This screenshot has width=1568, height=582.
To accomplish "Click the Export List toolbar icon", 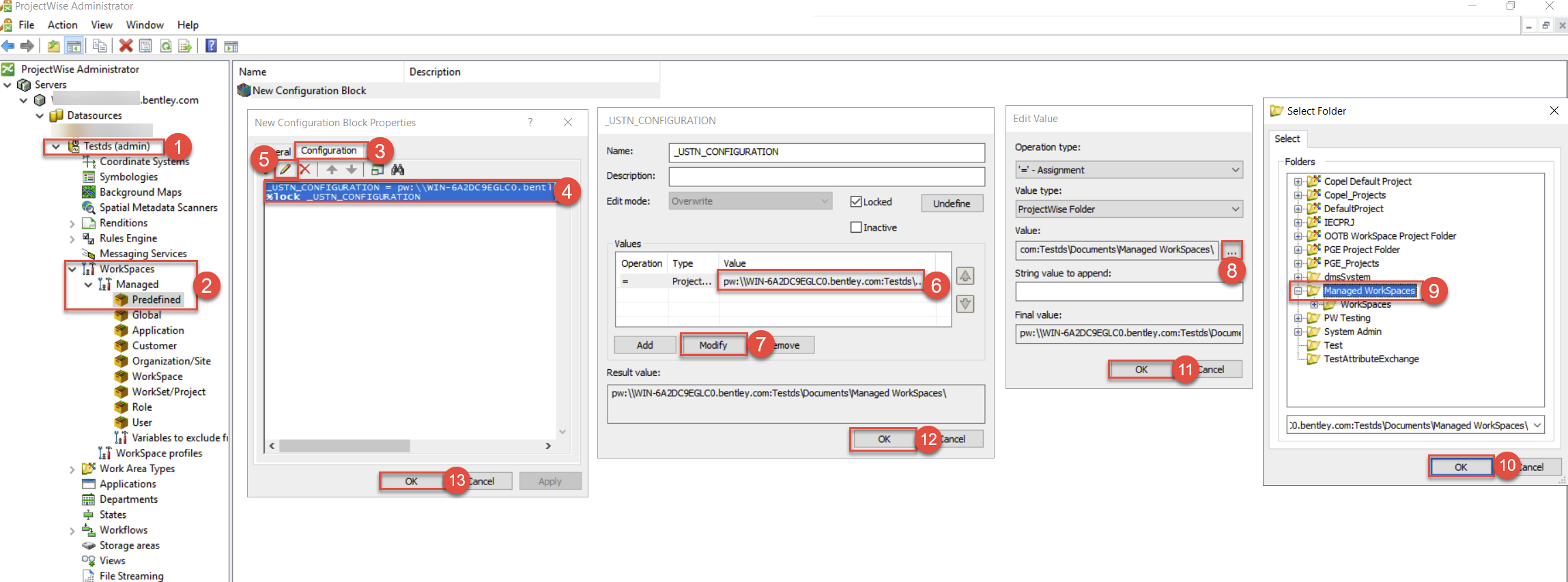I will point(184,46).
